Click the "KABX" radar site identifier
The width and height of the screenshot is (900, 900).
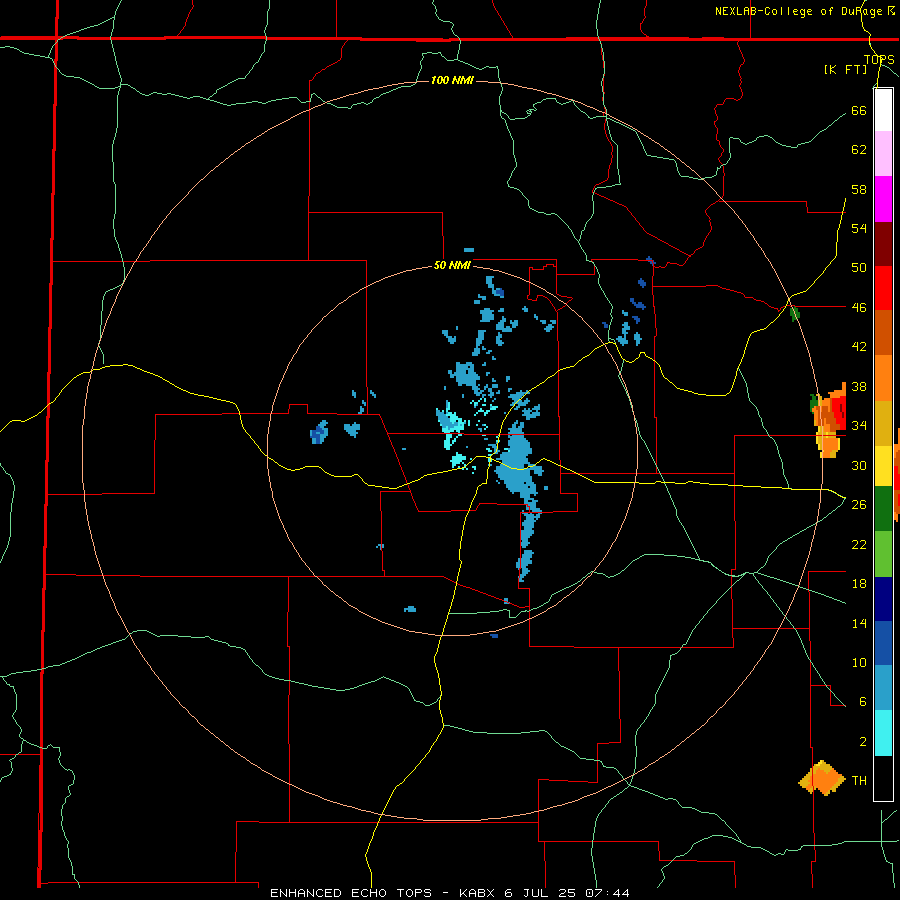pos(480,893)
